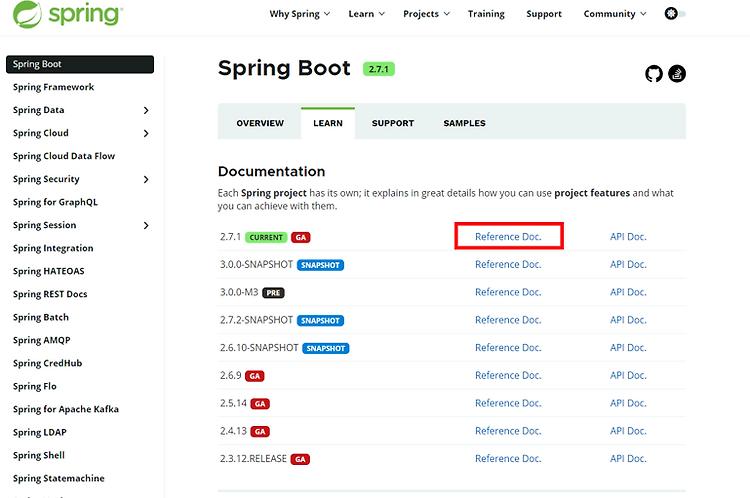Open Reference Doc. for 2.7.1
Image resolution: width=750 pixels, height=498 pixels.
tap(508, 237)
